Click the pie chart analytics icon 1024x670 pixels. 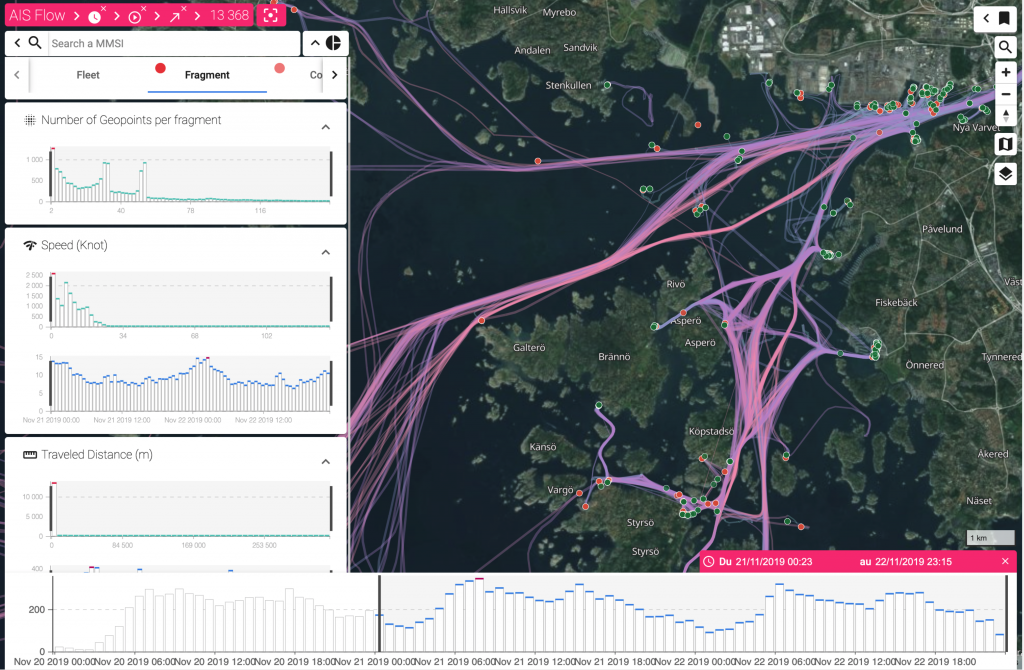click(x=334, y=43)
